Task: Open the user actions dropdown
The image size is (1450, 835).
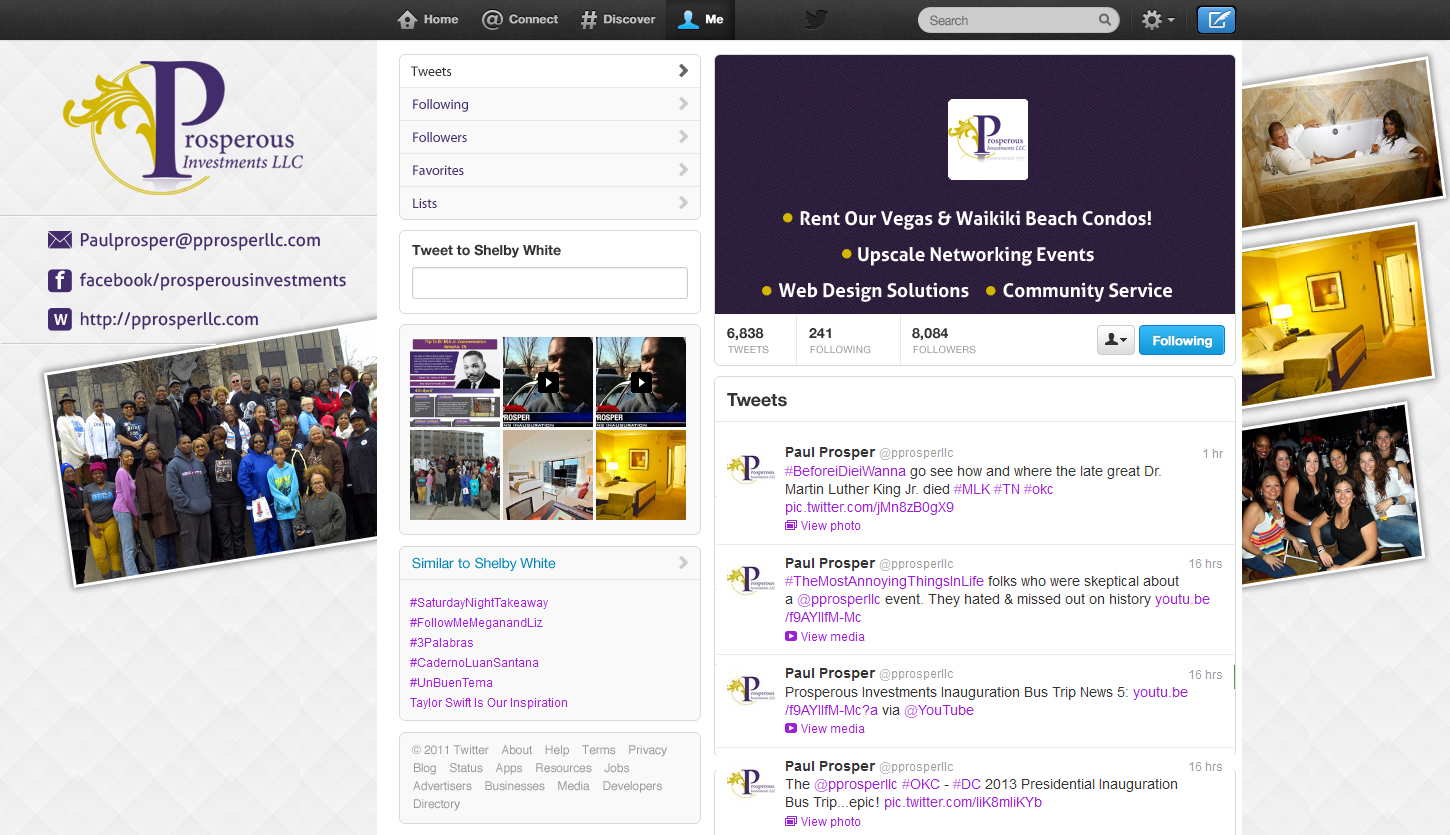Action: (x=1115, y=341)
